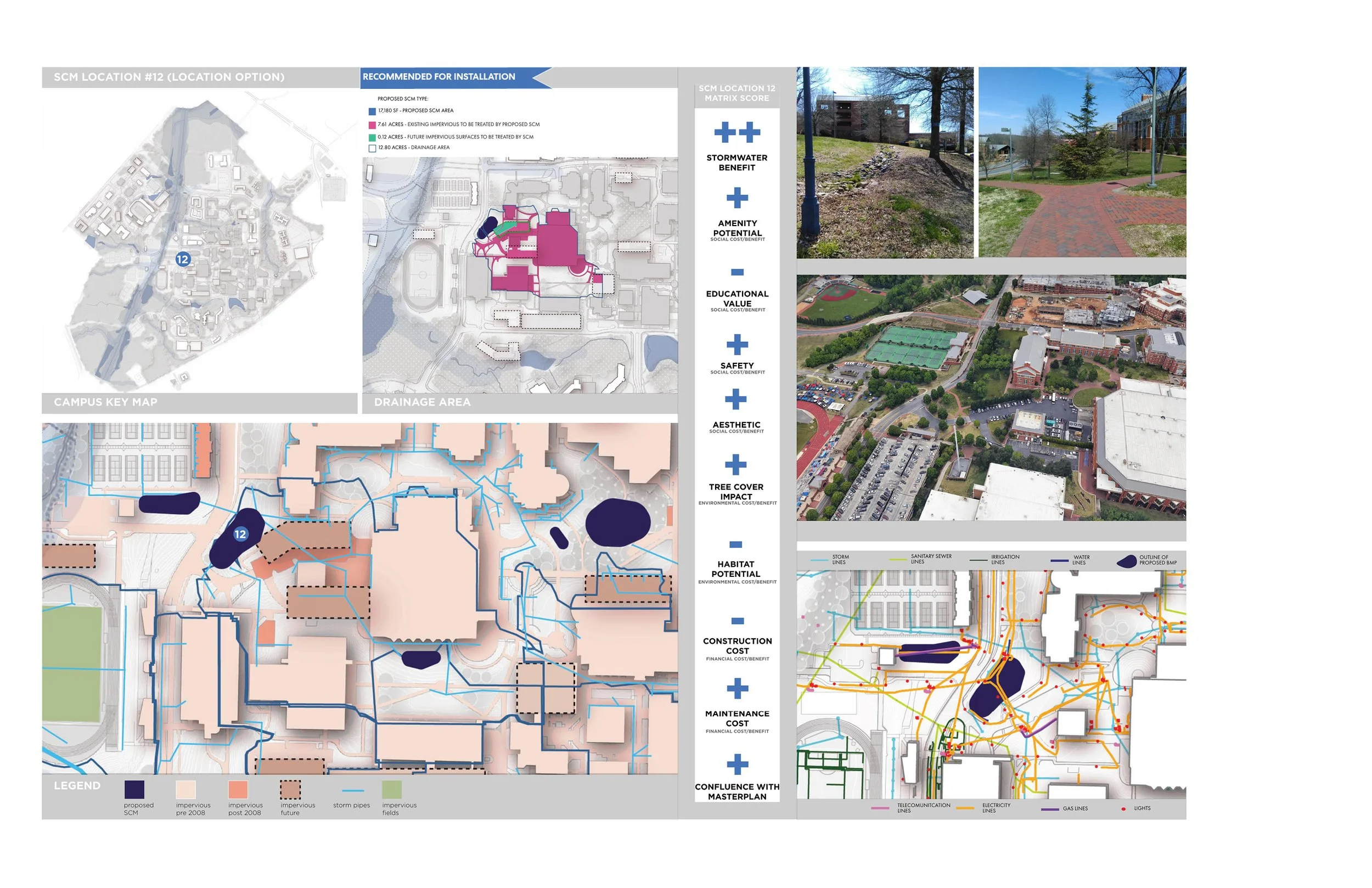Click the Drainage Area label bar

pos(519,402)
